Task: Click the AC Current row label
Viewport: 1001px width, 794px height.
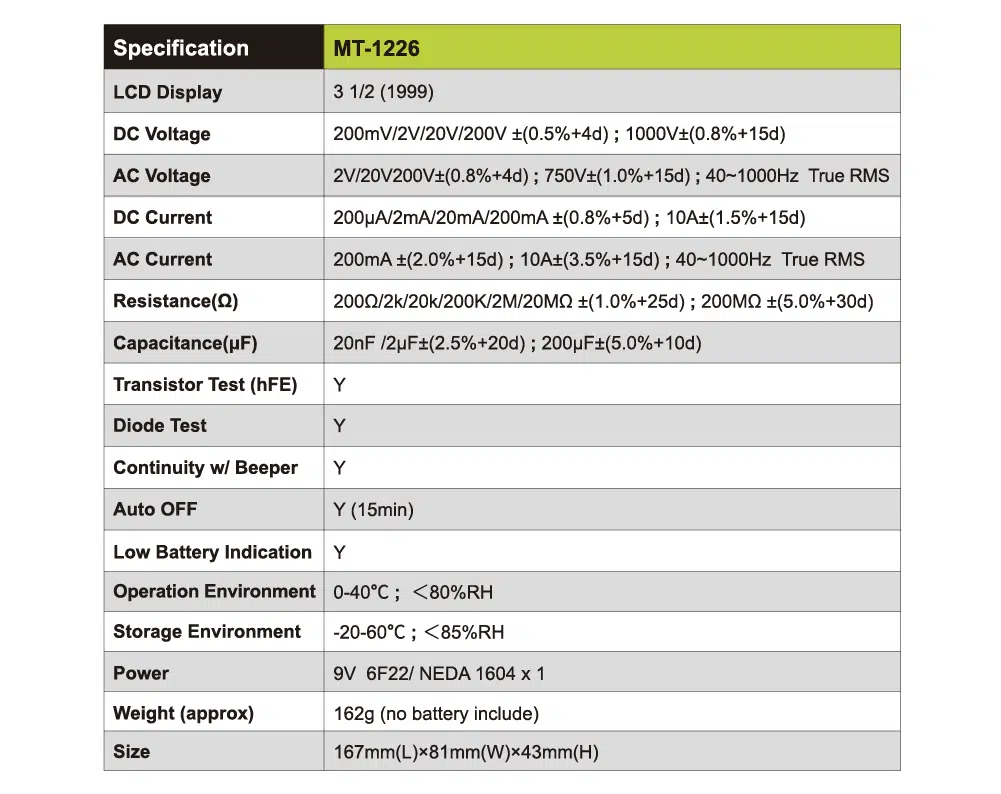Action: click(x=163, y=260)
